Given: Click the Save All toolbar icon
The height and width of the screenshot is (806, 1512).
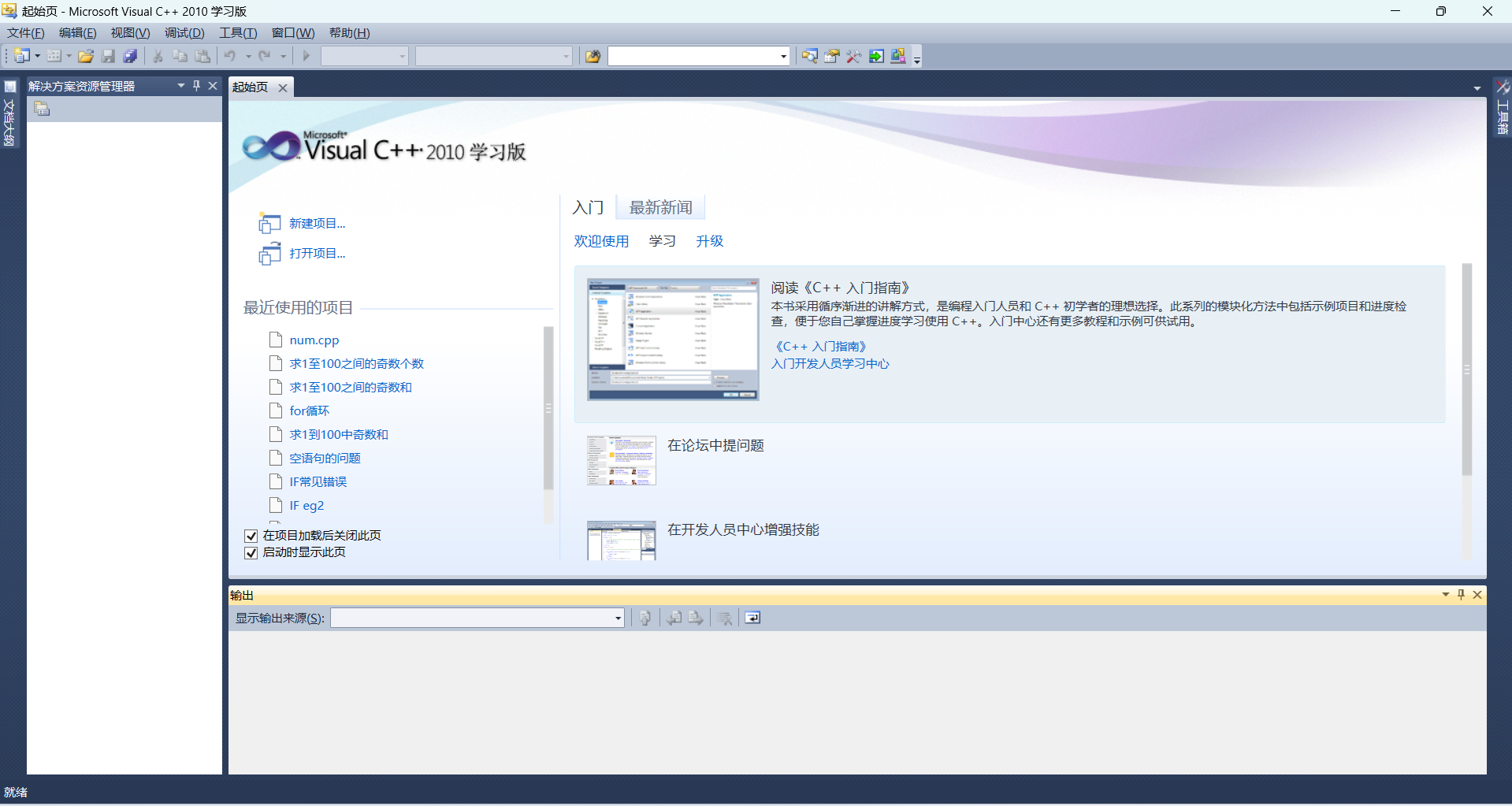Looking at the screenshot, I should [x=130, y=55].
